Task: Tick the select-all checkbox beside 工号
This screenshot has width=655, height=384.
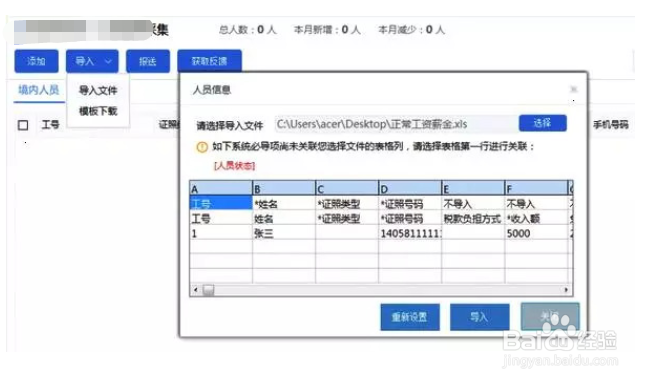Action: click(23, 125)
